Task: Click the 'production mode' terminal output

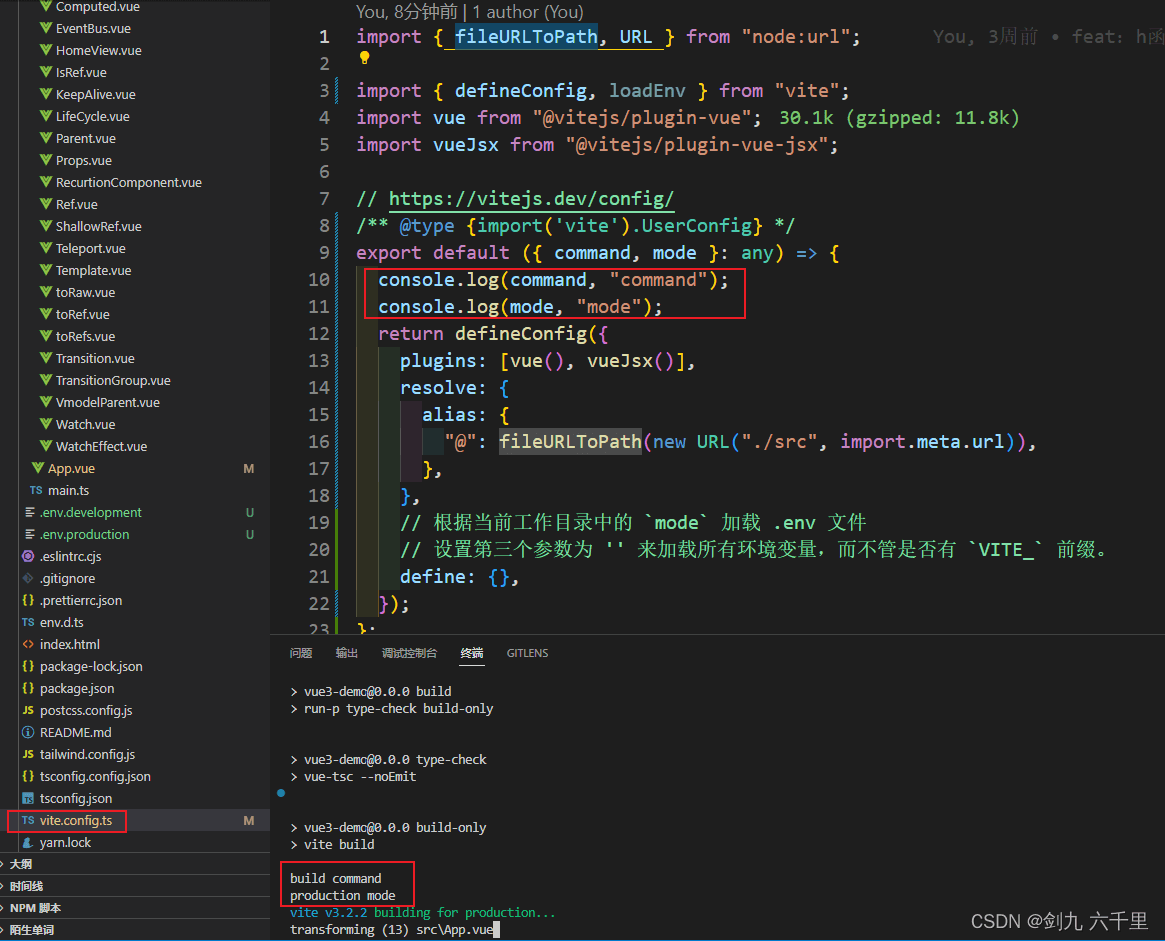Action: click(343, 896)
